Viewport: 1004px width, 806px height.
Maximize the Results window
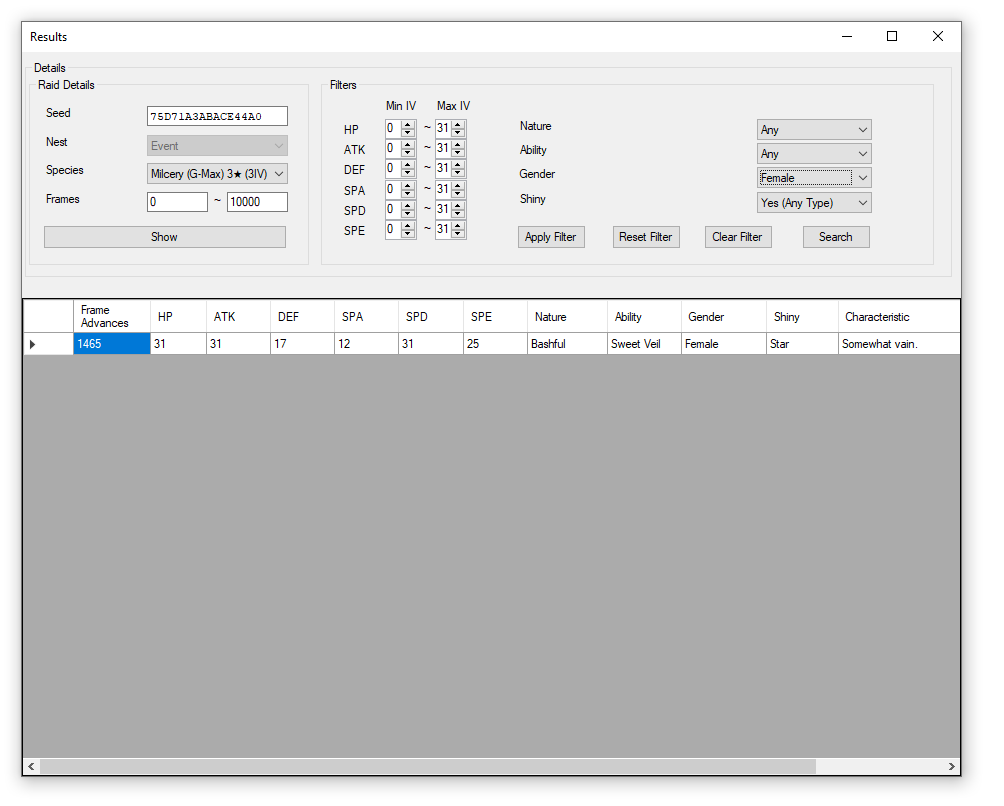pyautogui.click(x=892, y=37)
